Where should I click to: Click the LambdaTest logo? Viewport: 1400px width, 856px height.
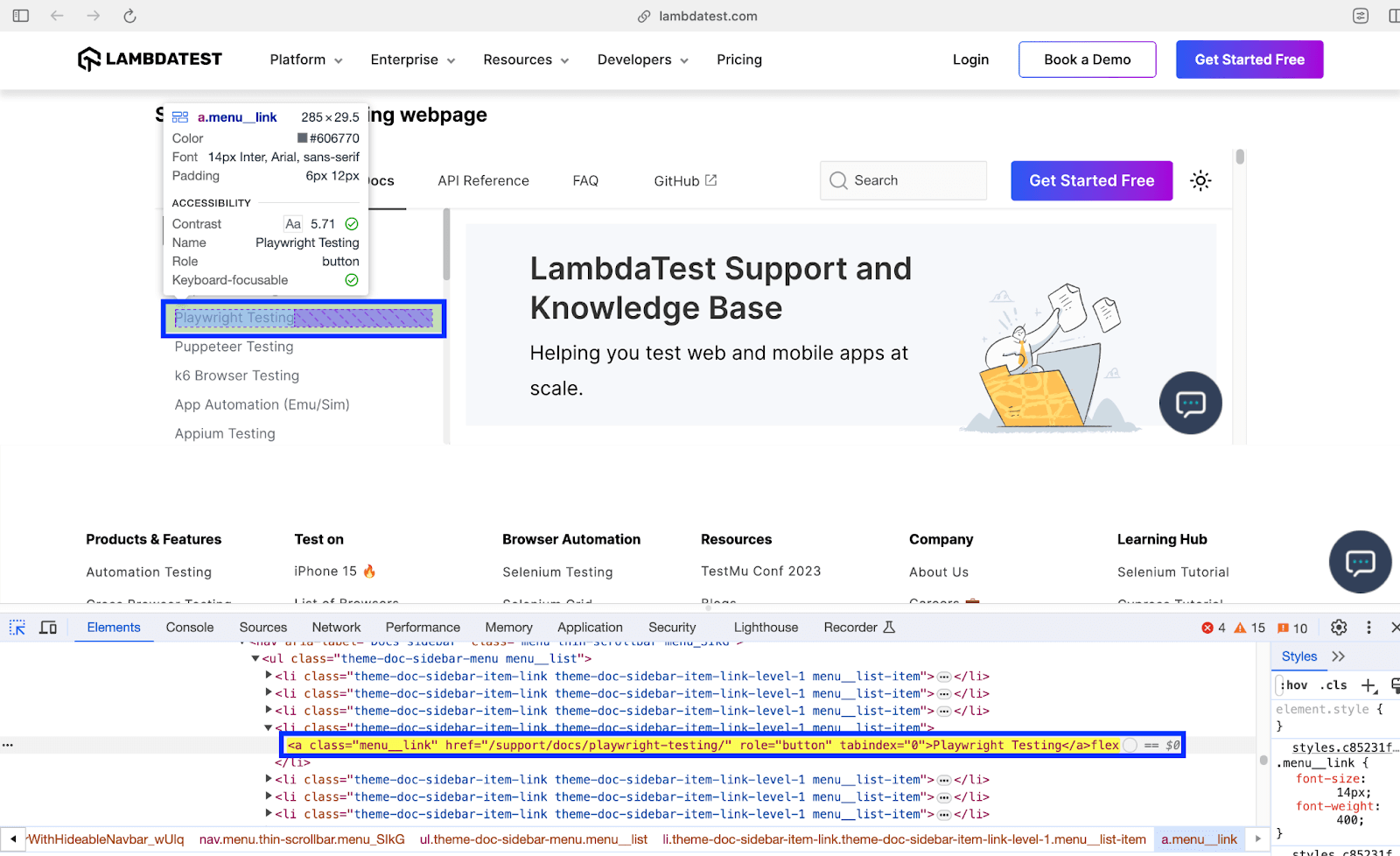[x=150, y=60]
